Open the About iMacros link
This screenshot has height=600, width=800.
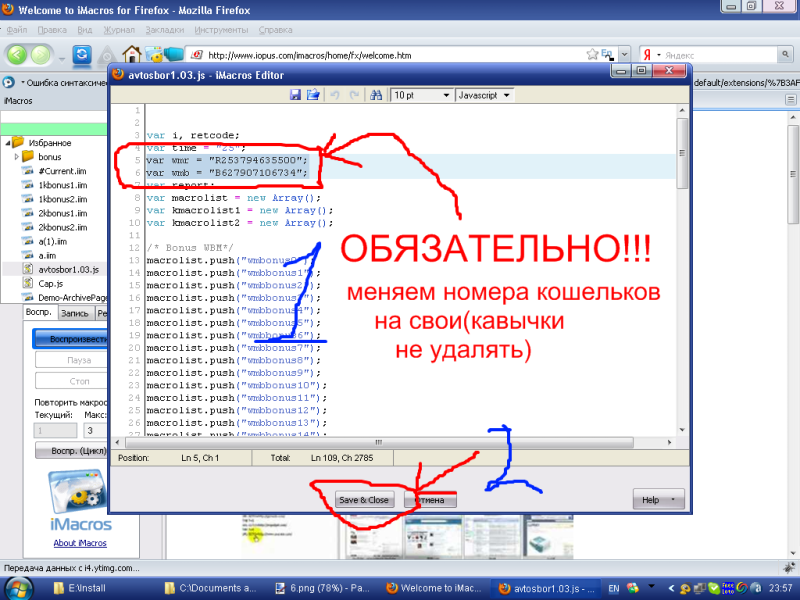pyautogui.click(x=80, y=543)
